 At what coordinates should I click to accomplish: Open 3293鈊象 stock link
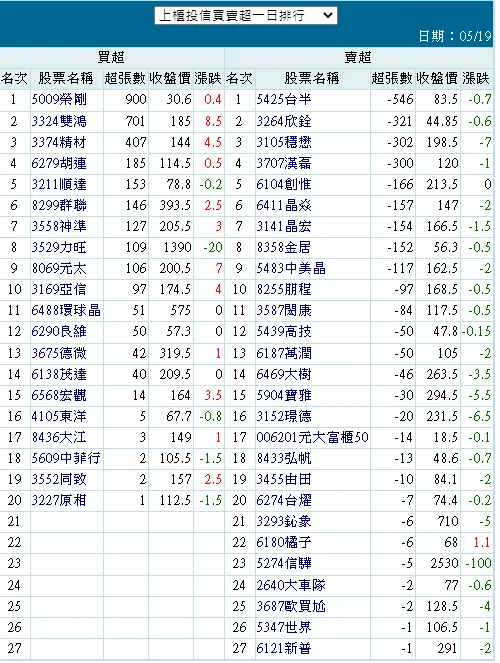tap(284, 521)
